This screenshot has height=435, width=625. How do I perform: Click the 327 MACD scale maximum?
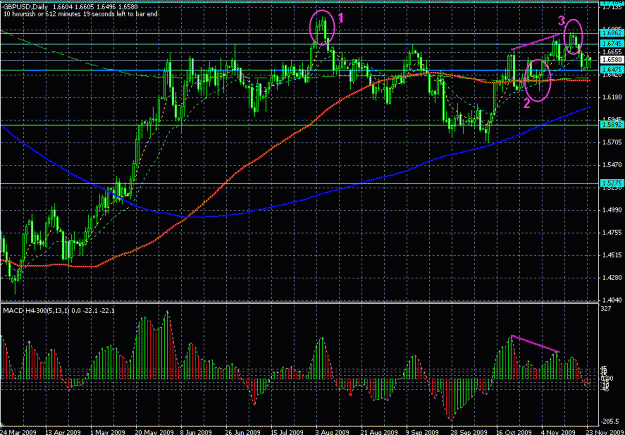[607, 309]
